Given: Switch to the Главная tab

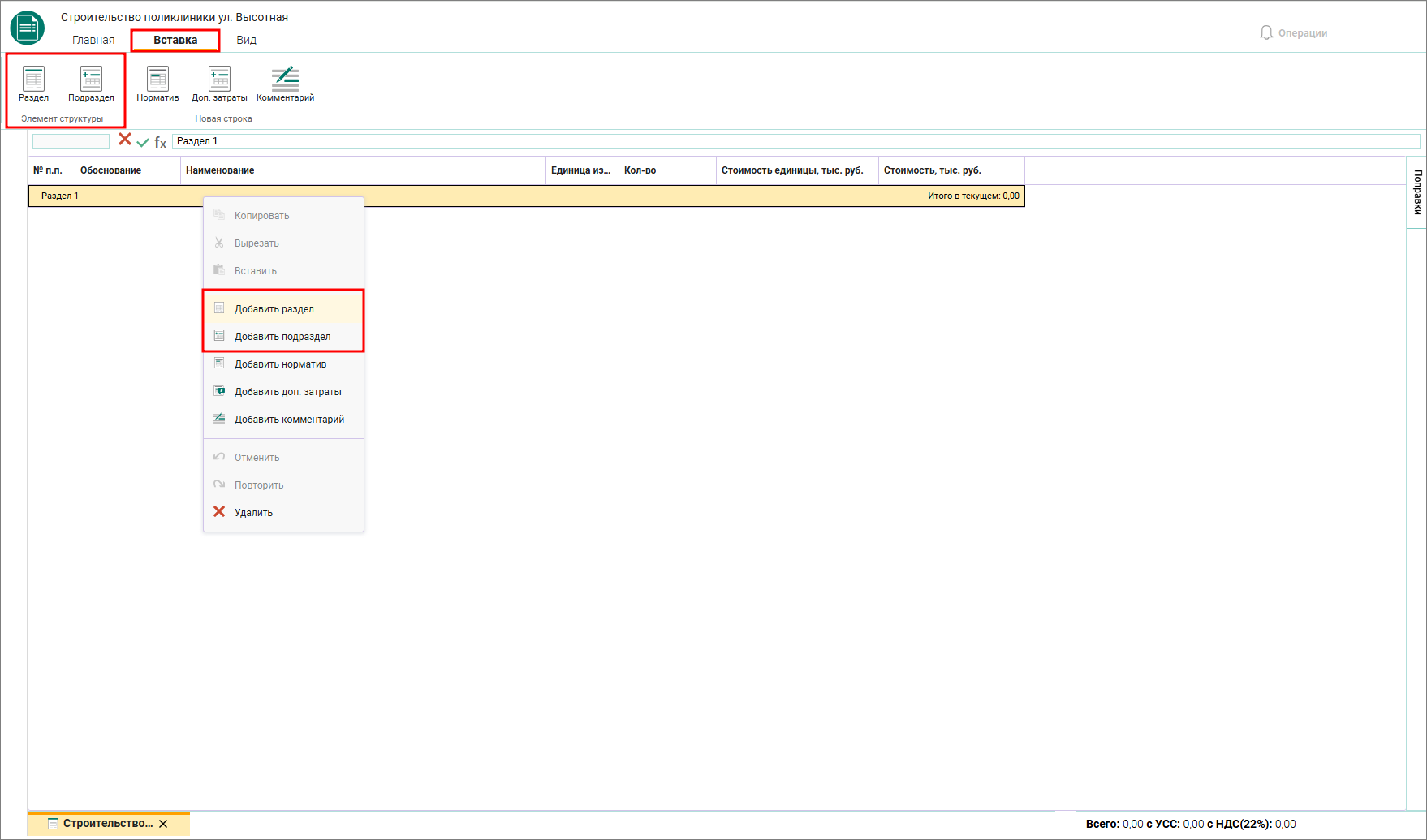Looking at the screenshot, I should point(93,40).
